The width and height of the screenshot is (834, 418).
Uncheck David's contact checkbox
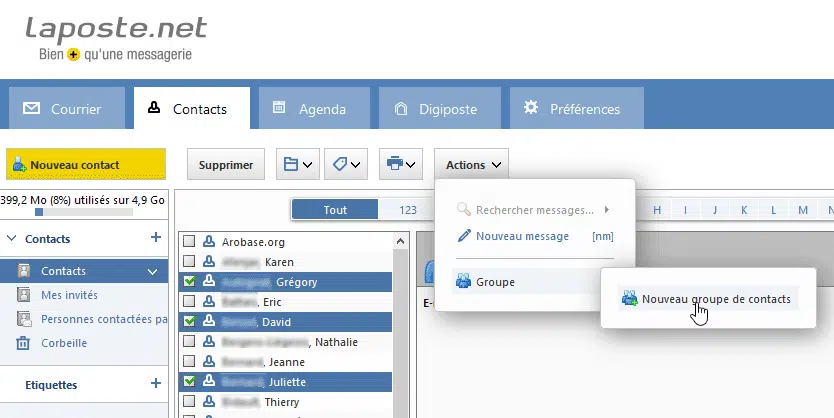pos(189,322)
